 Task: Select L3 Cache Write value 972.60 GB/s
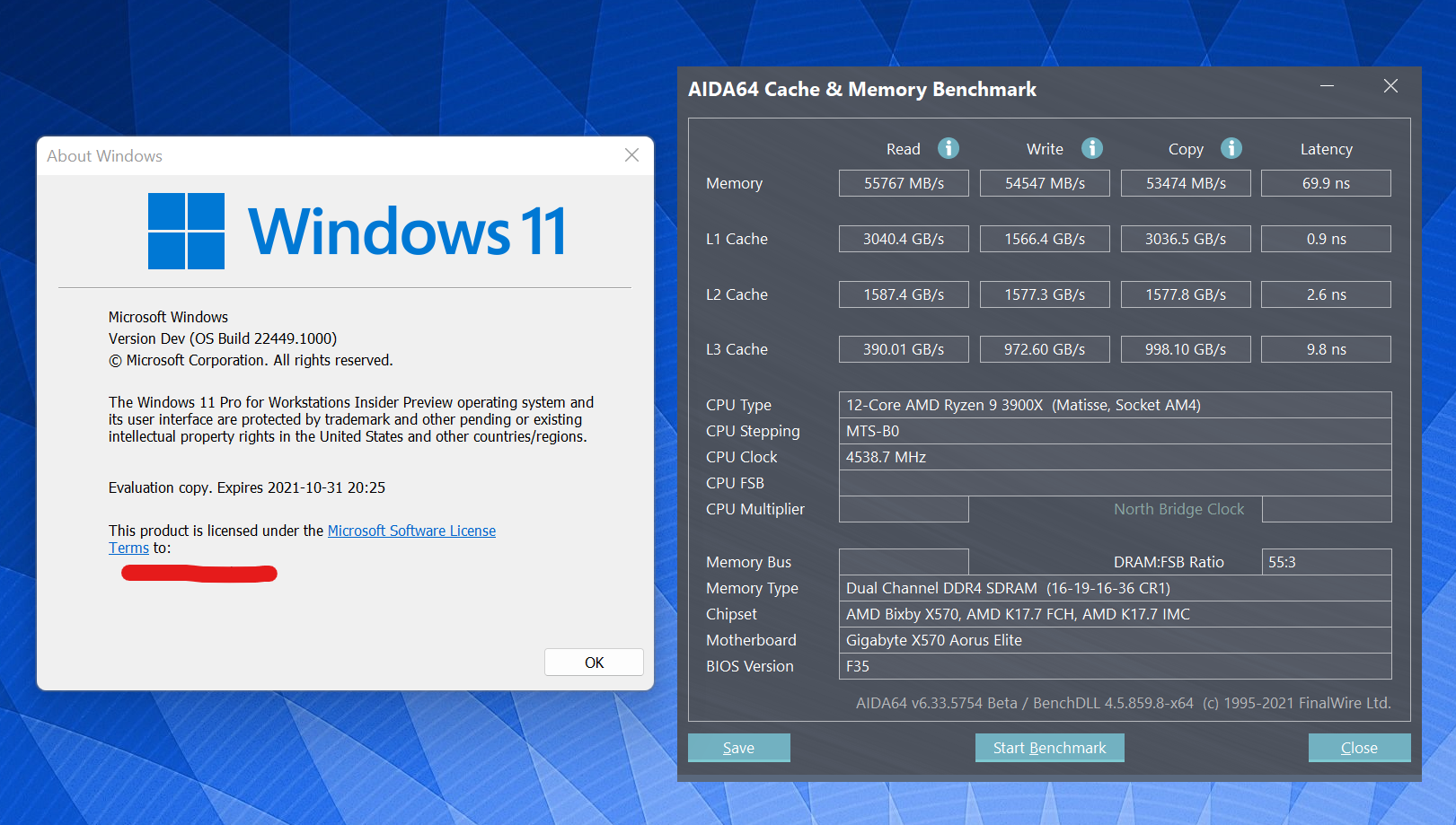pos(1045,349)
